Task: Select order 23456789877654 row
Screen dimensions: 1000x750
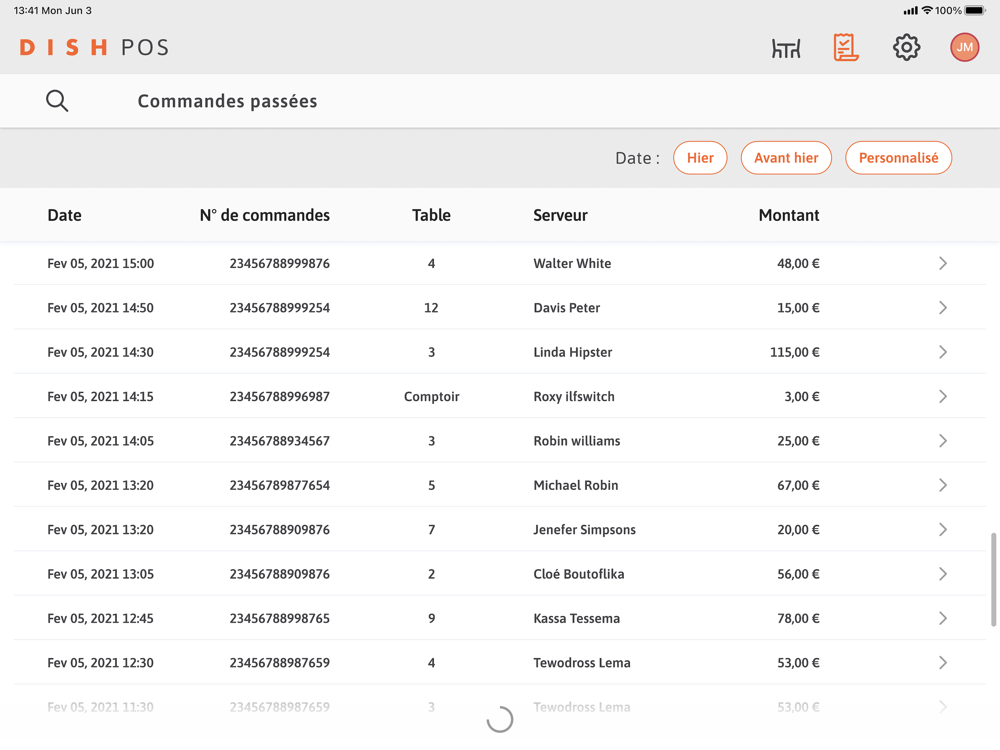Action: [x=279, y=486]
